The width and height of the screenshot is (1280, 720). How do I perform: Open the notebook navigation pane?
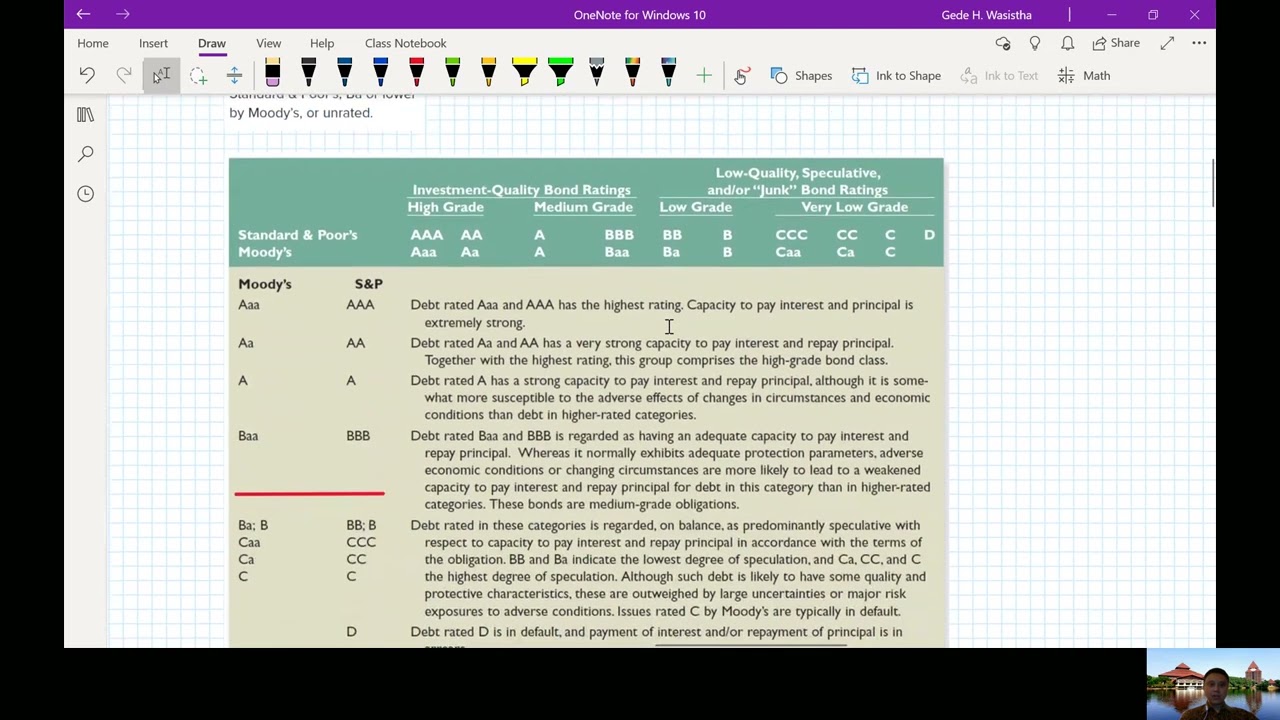(85, 115)
